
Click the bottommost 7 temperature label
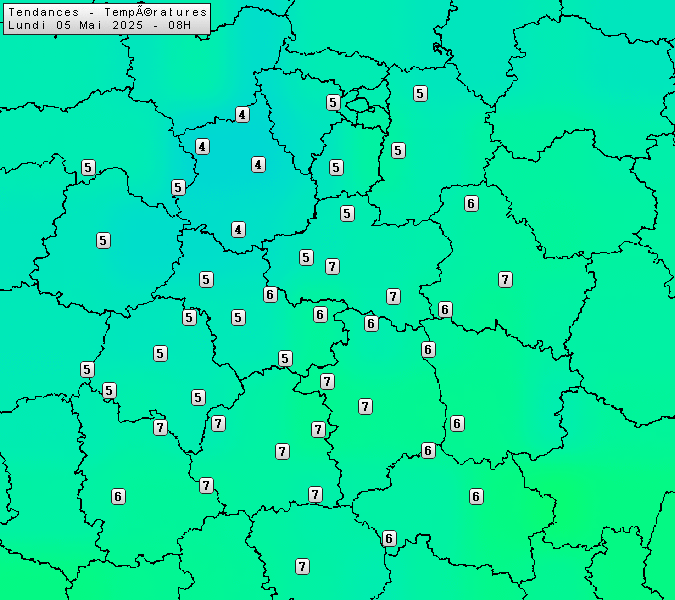click(302, 566)
